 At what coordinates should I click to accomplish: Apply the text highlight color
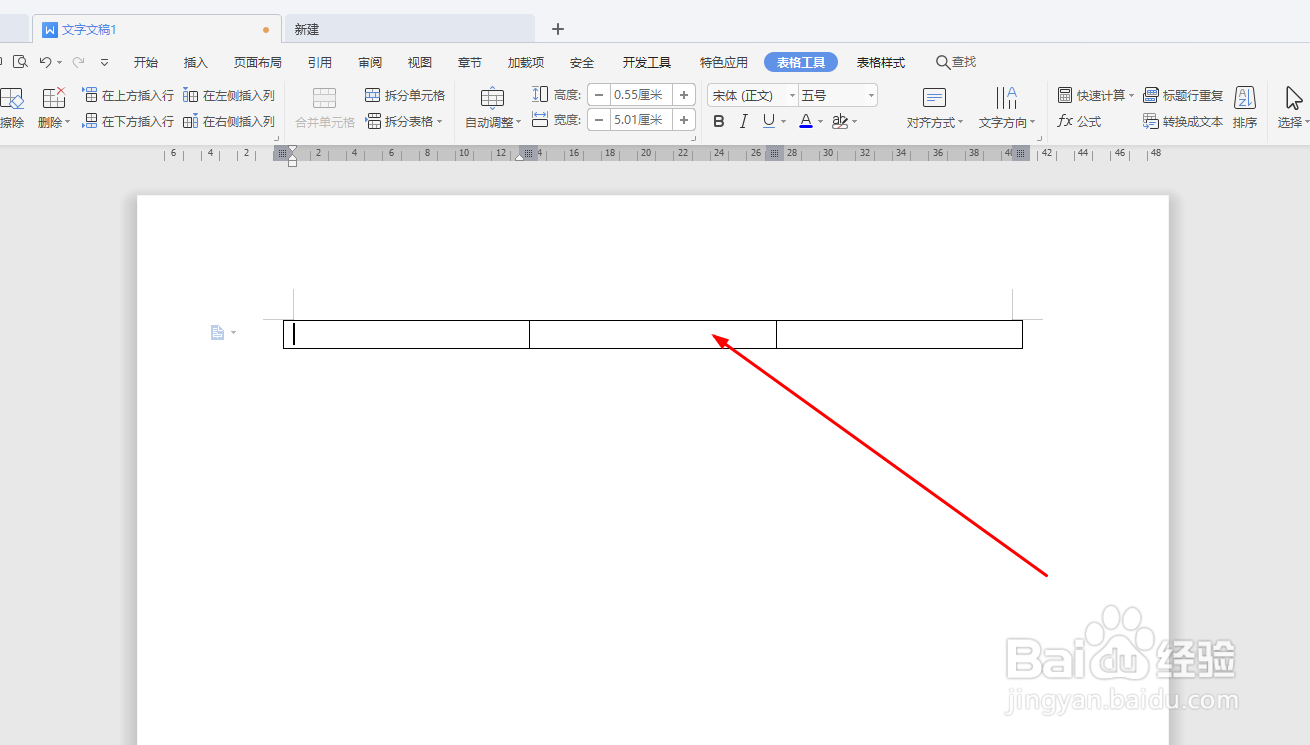click(x=840, y=121)
